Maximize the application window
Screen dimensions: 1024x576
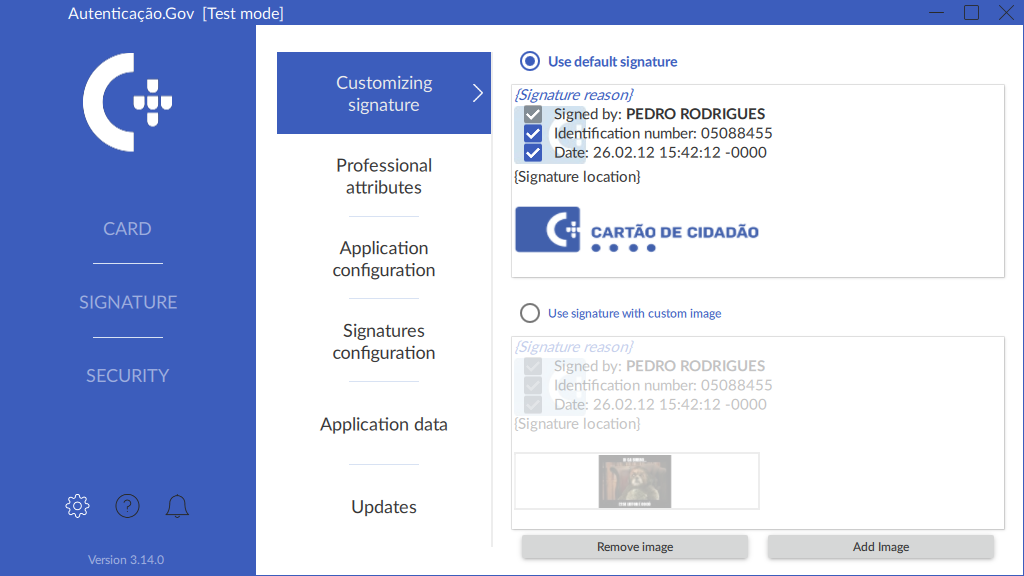pos(971,12)
